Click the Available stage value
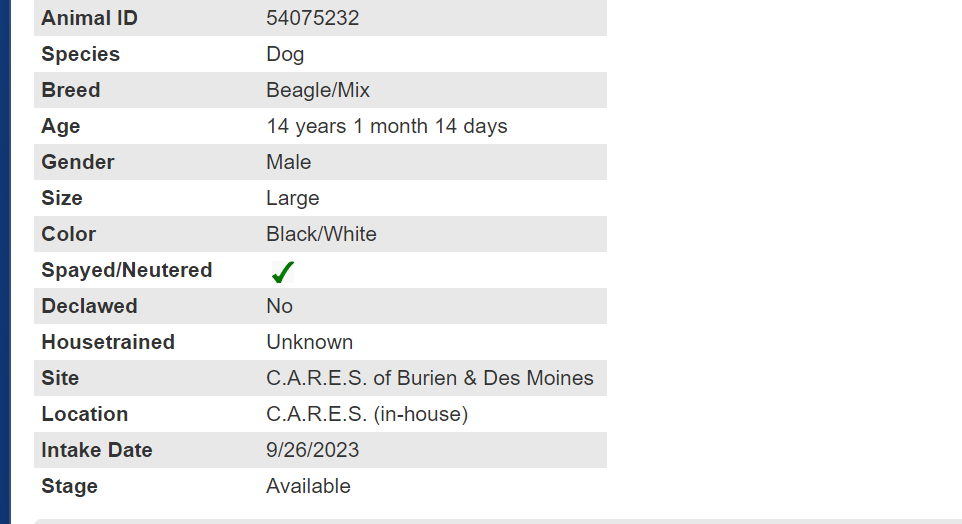 (x=308, y=486)
